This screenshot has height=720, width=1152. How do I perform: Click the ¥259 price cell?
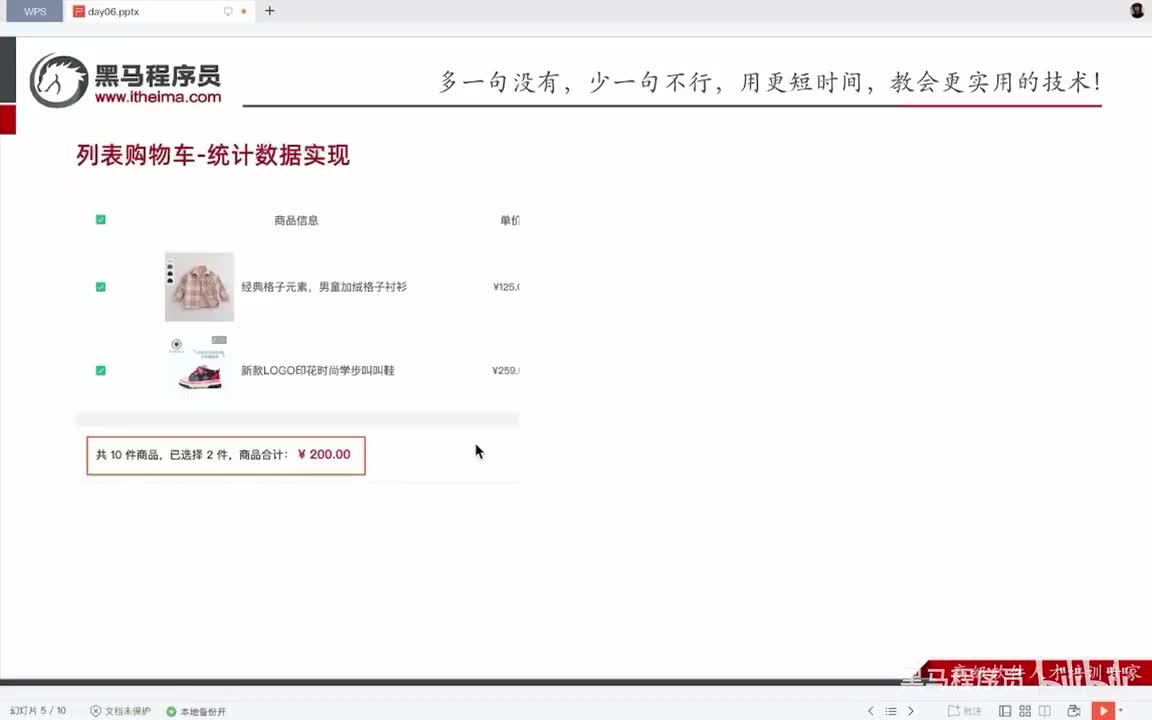point(505,371)
